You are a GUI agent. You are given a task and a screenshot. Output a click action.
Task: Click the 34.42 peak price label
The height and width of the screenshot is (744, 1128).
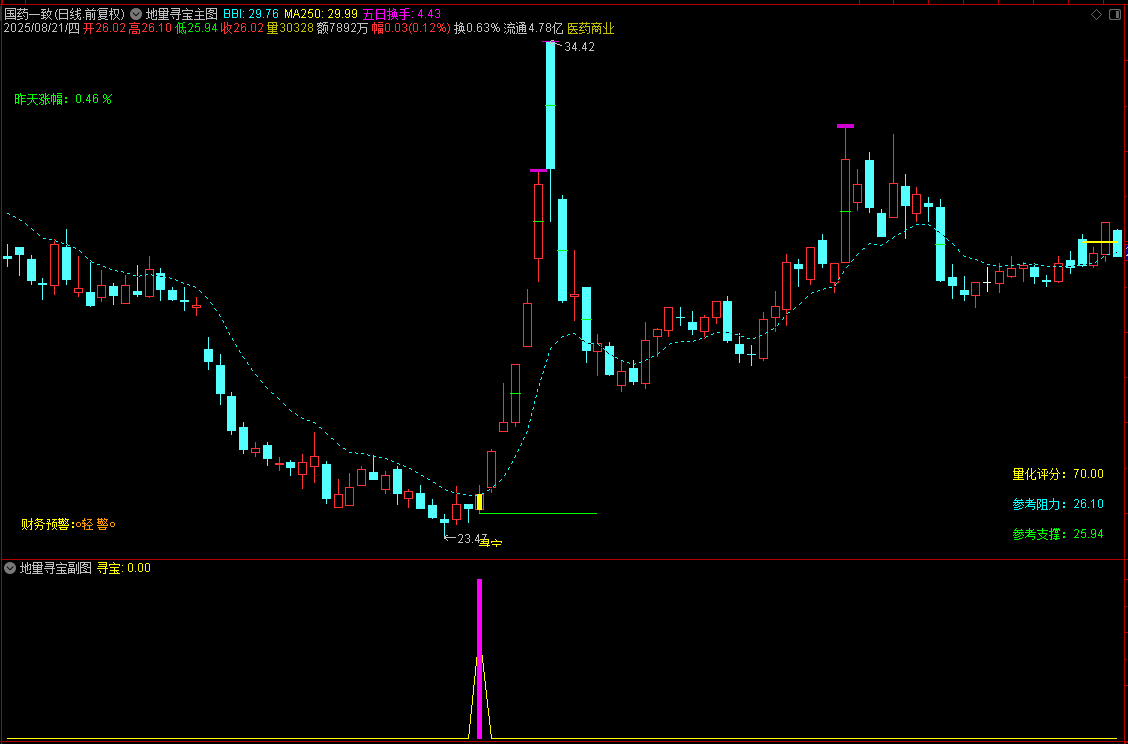click(x=579, y=47)
